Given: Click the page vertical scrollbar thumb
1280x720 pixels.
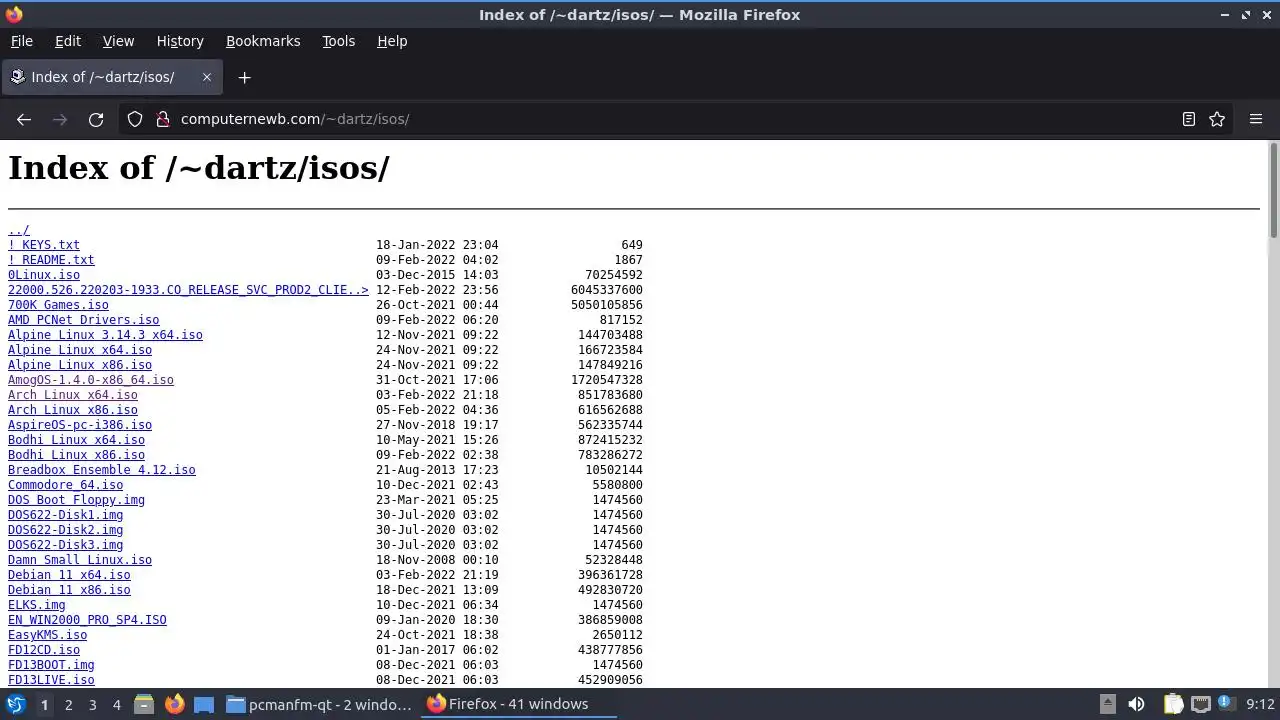Looking at the screenshot, I should click(x=1274, y=190).
